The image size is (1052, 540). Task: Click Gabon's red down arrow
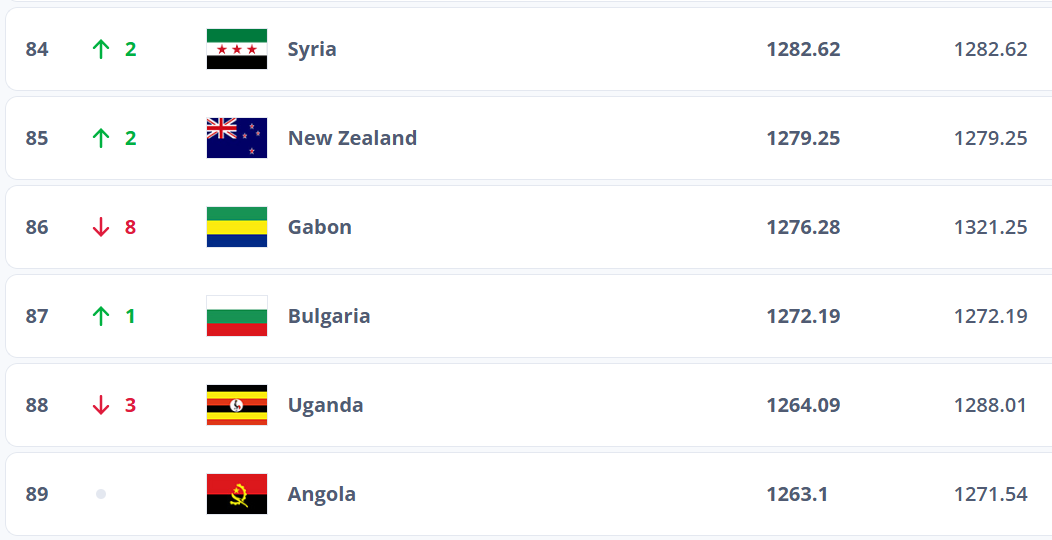(x=100, y=227)
